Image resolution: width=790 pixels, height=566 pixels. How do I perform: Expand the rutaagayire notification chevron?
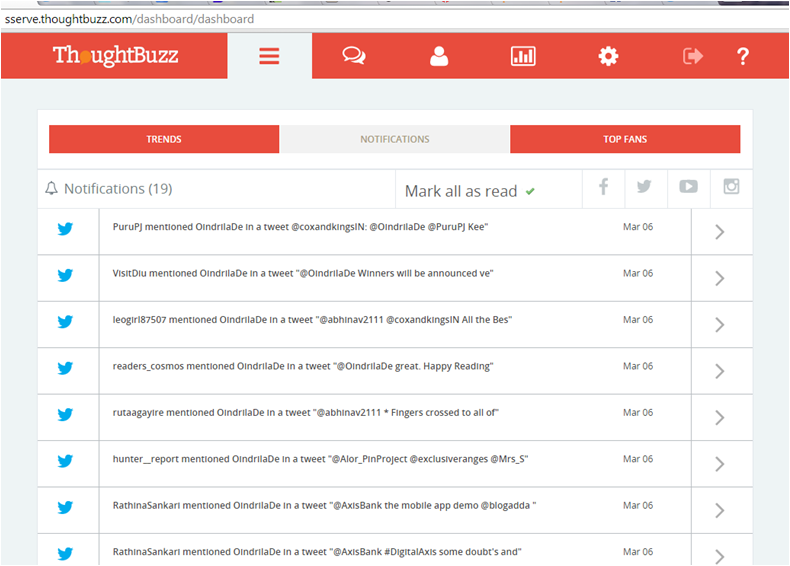[x=720, y=417]
